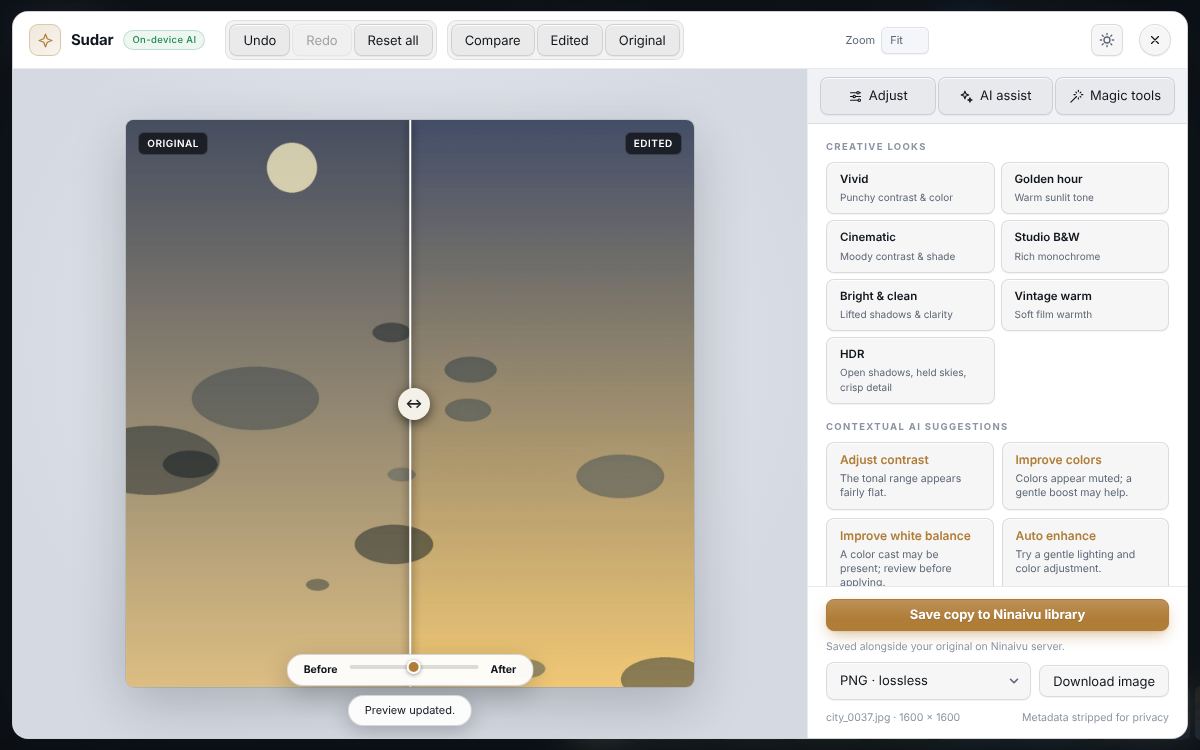Open the PNG lossless format dropdown
The image size is (1200, 750).
(x=928, y=681)
